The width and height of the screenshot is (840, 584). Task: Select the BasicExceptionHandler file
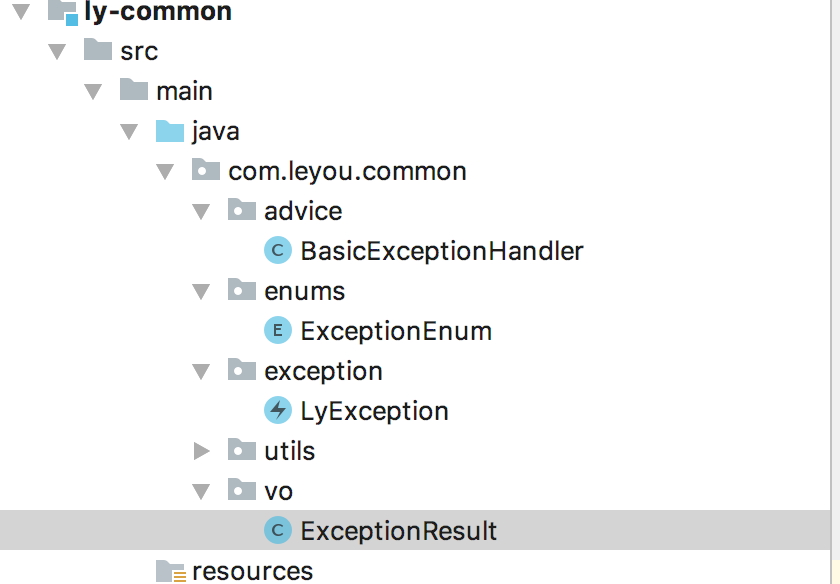coord(441,251)
